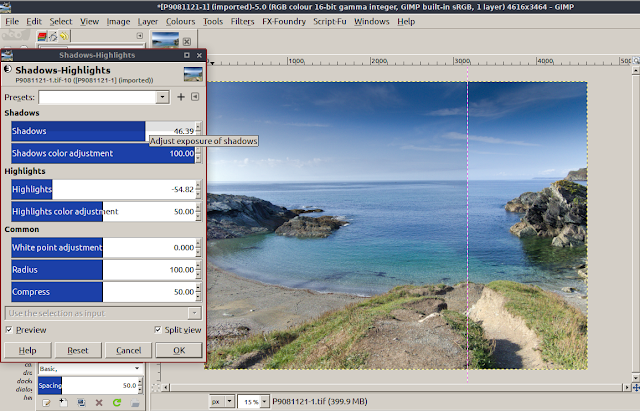Open the FX-Foundry menu
Image resolution: width=640 pixels, height=411 pixels.
click(284, 22)
